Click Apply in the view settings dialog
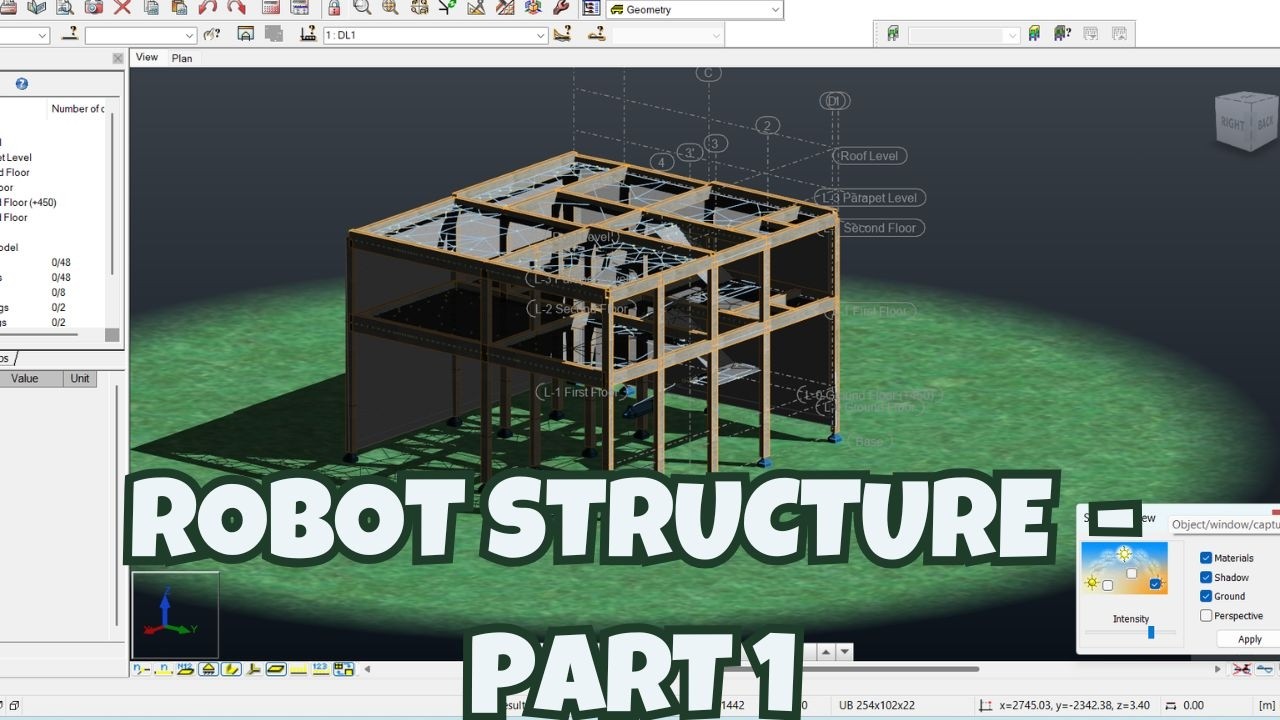 (1249, 639)
